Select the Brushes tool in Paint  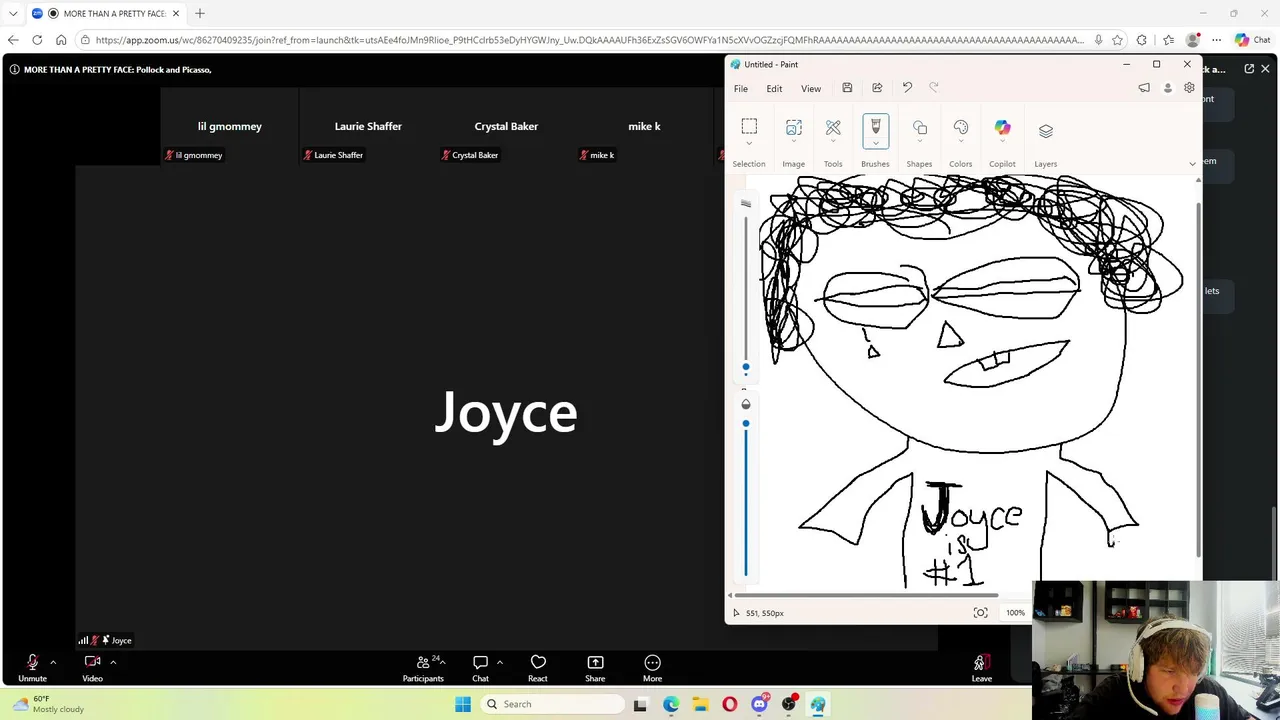coord(875,127)
